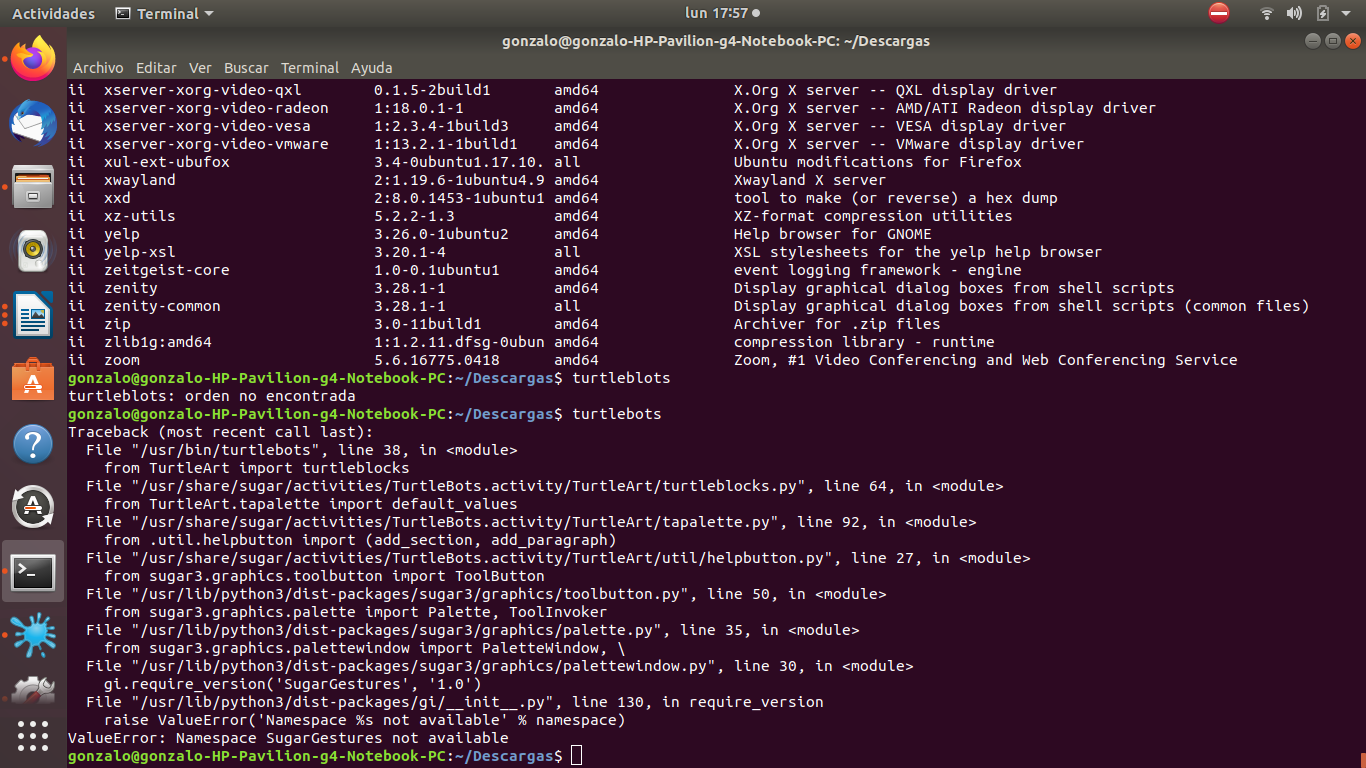Click the 'zeitgeist-core' package name

click(x=166, y=270)
